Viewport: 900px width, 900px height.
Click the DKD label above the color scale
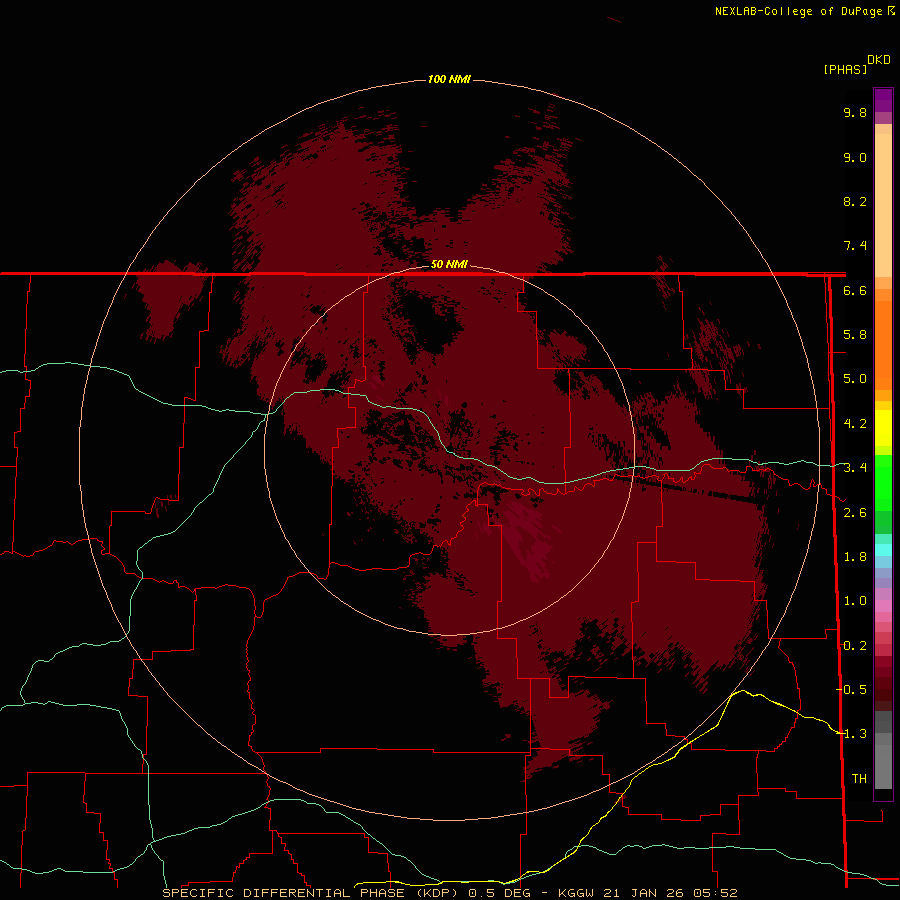point(879,60)
